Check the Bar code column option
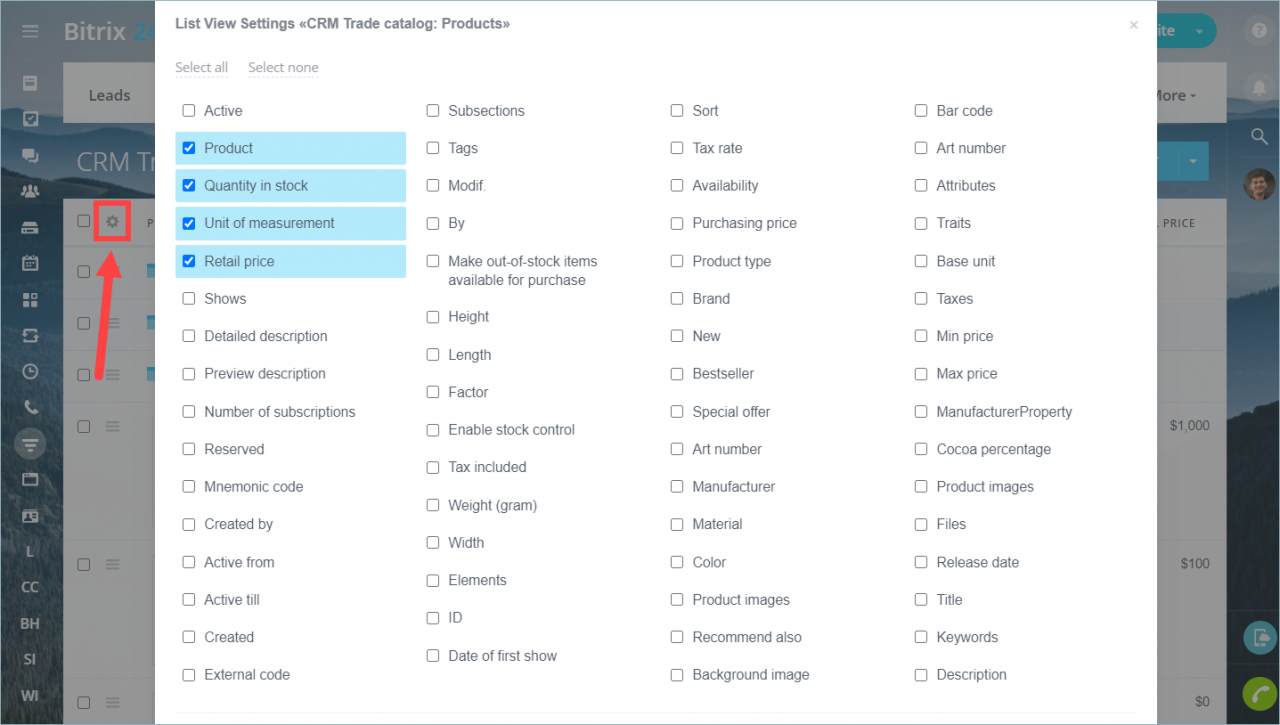 coord(921,111)
